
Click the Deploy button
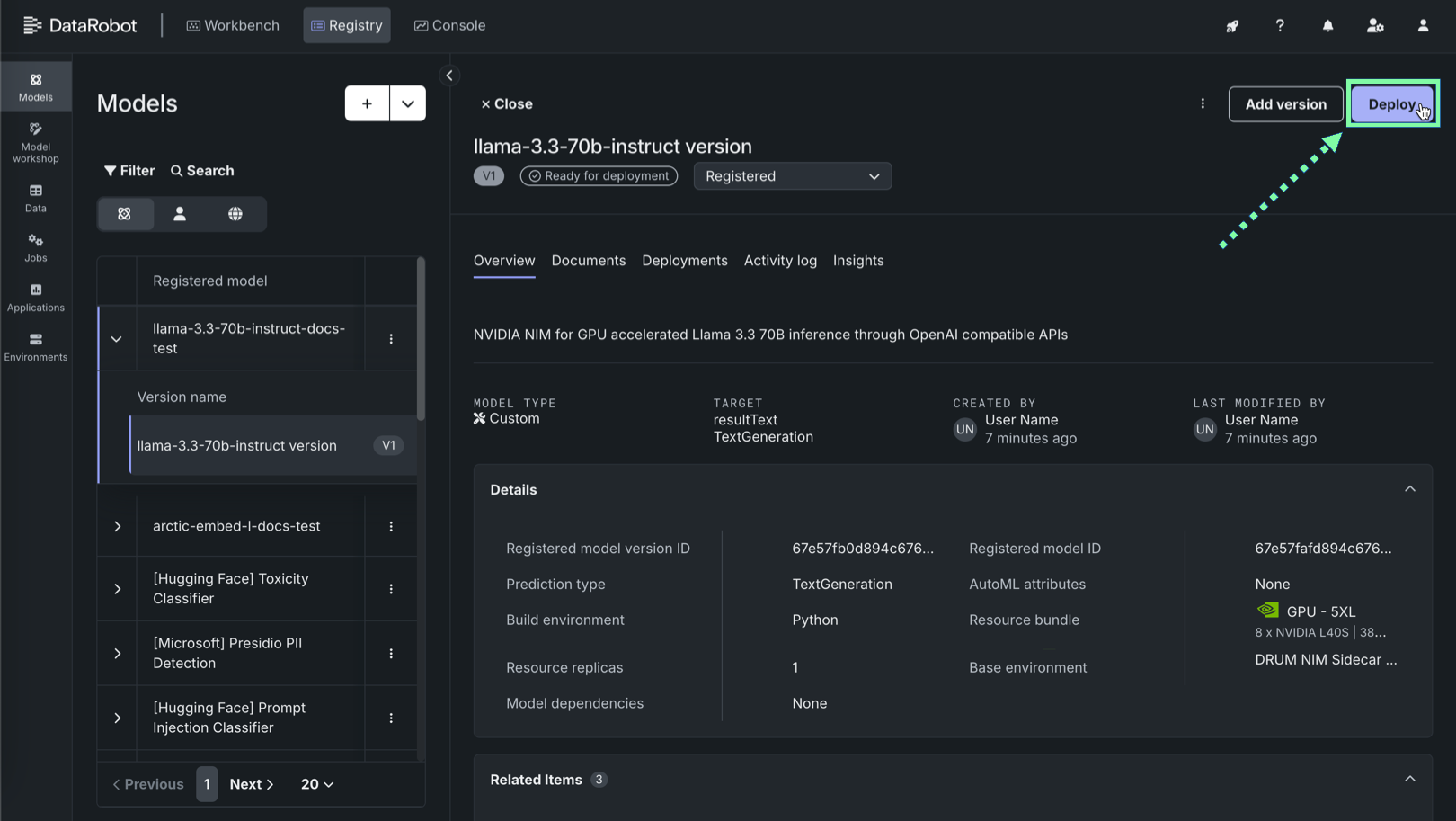1392,104
